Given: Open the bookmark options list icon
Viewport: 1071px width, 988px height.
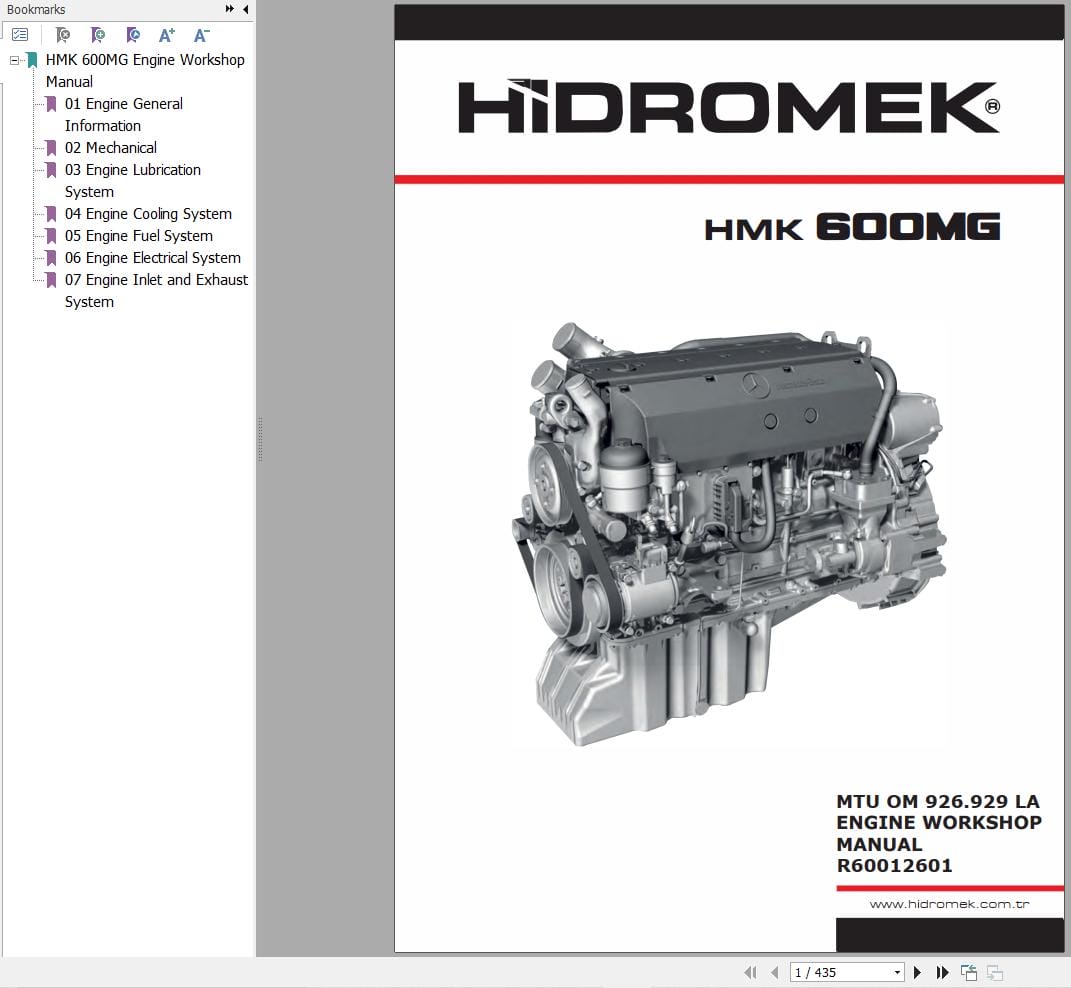Looking at the screenshot, I should [20, 34].
